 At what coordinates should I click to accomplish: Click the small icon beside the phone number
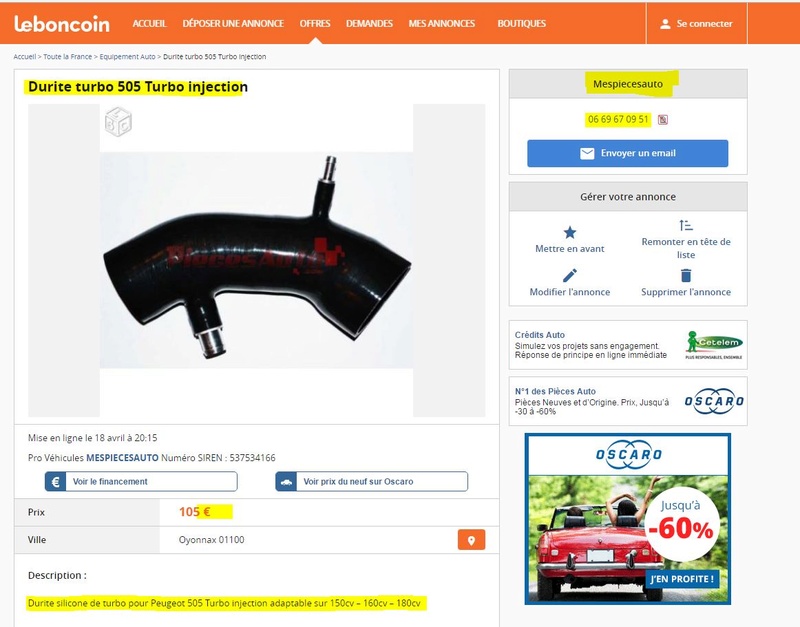[x=663, y=120]
